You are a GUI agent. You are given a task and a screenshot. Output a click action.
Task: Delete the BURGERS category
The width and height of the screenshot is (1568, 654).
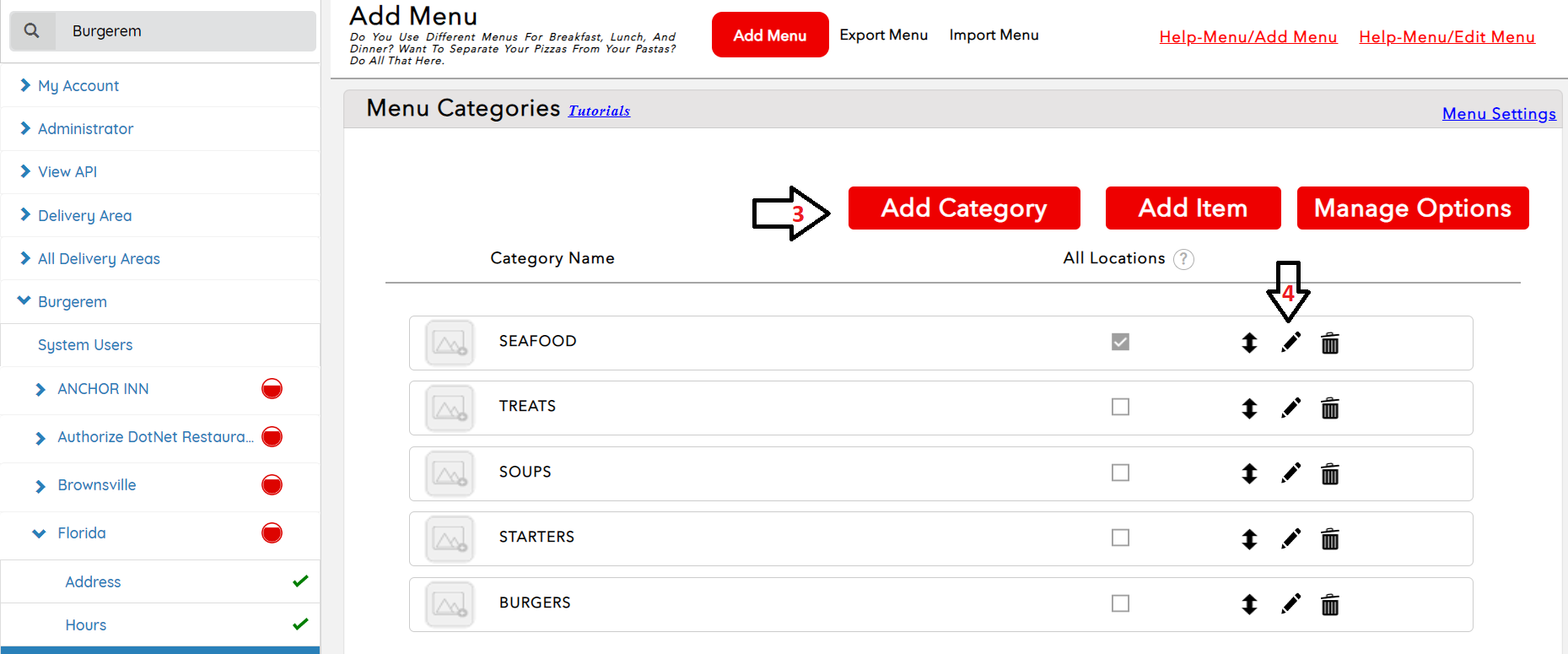coord(1329,604)
